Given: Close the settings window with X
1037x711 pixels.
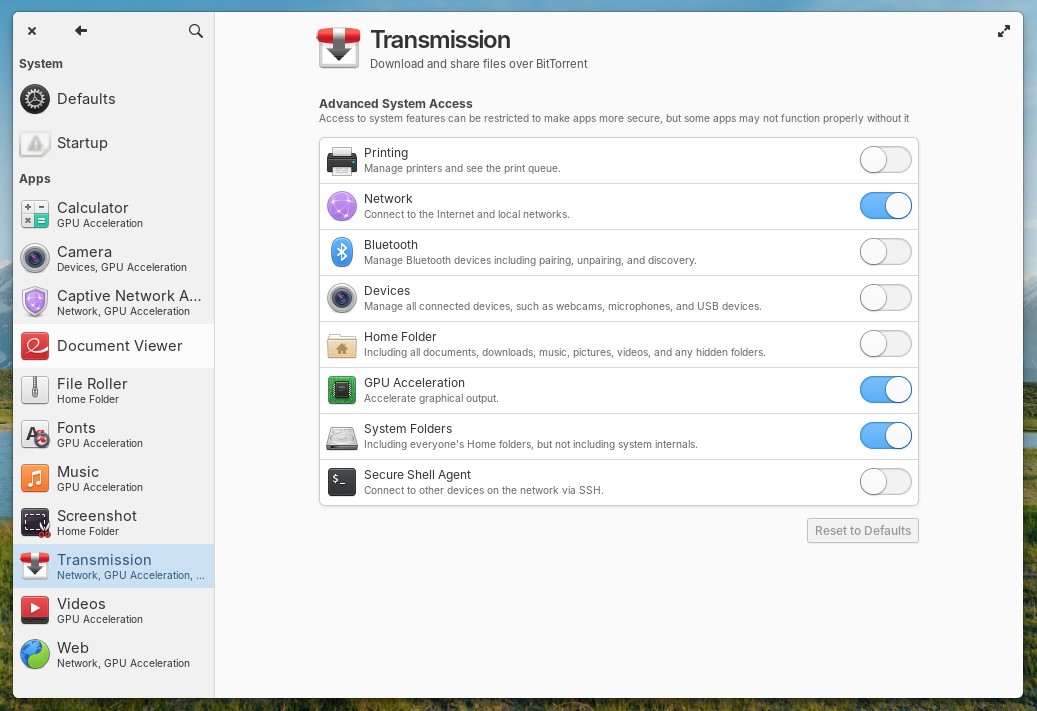Looking at the screenshot, I should (32, 30).
